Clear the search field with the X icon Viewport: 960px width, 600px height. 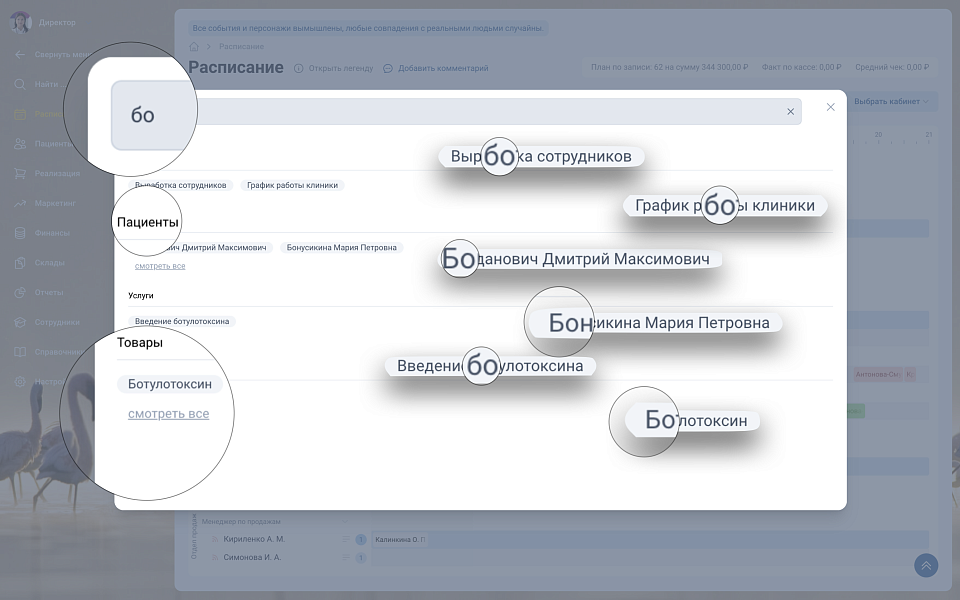coord(790,112)
